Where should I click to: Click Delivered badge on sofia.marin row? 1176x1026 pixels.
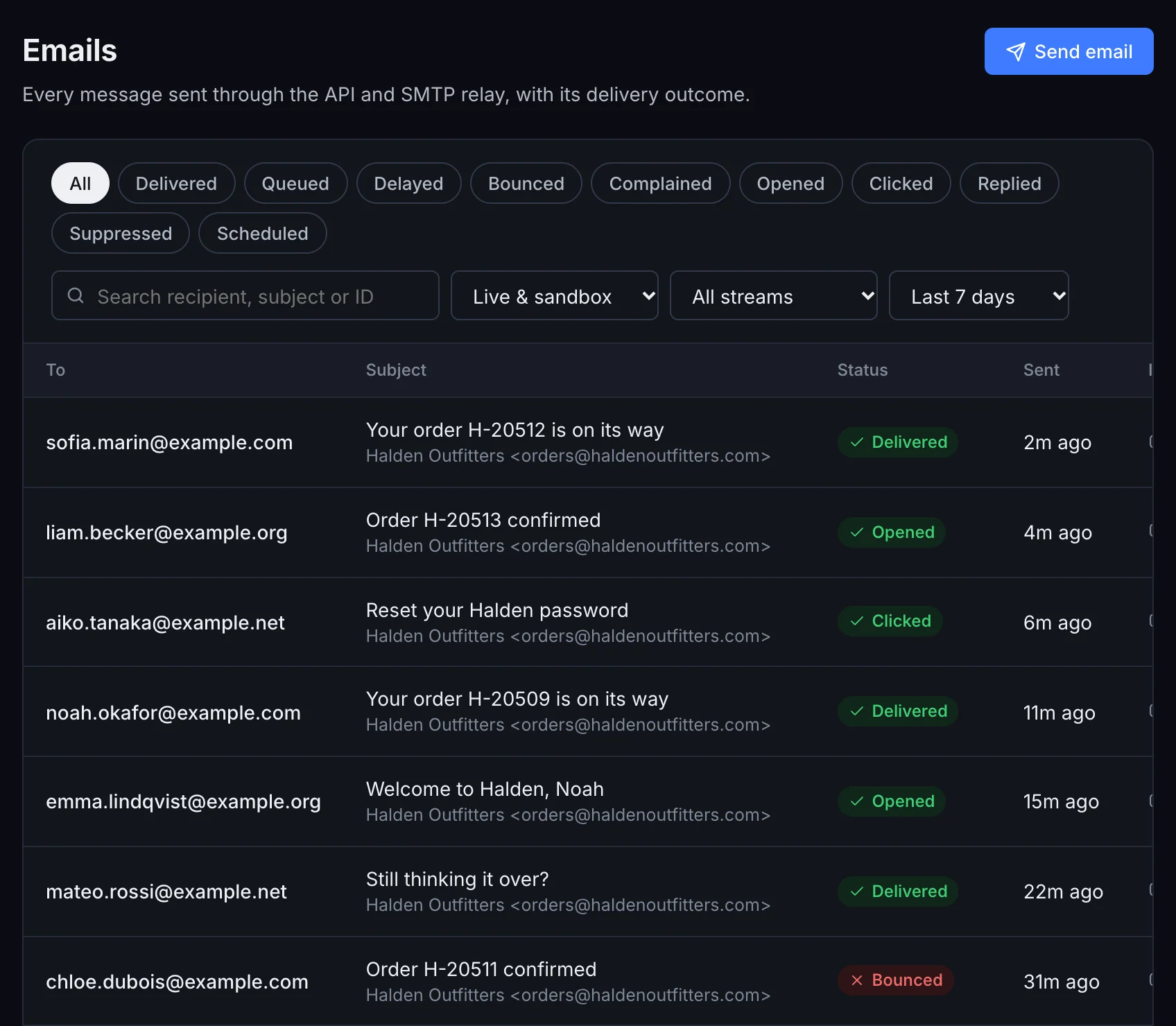898,442
